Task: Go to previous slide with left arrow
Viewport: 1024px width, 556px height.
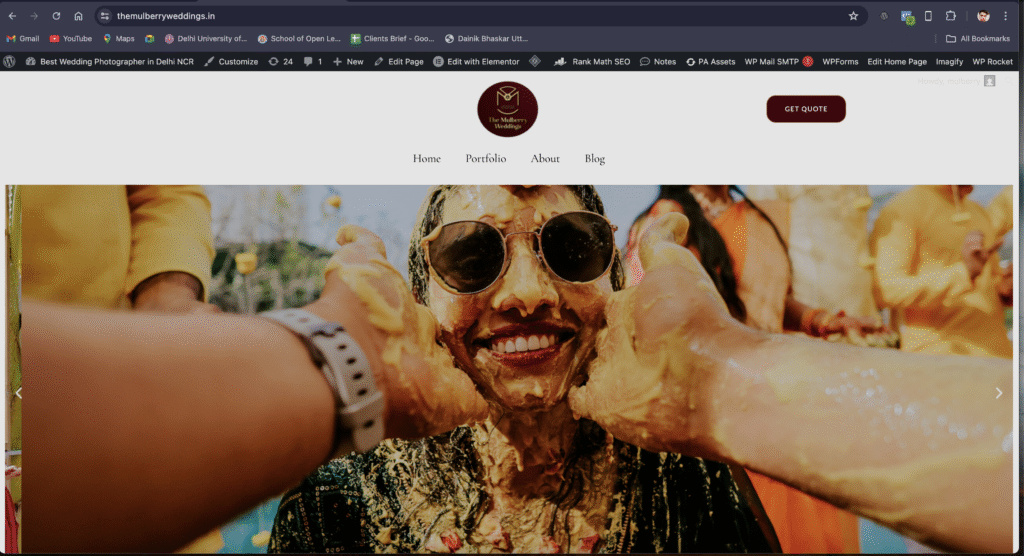Action: (x=18, y=393)
